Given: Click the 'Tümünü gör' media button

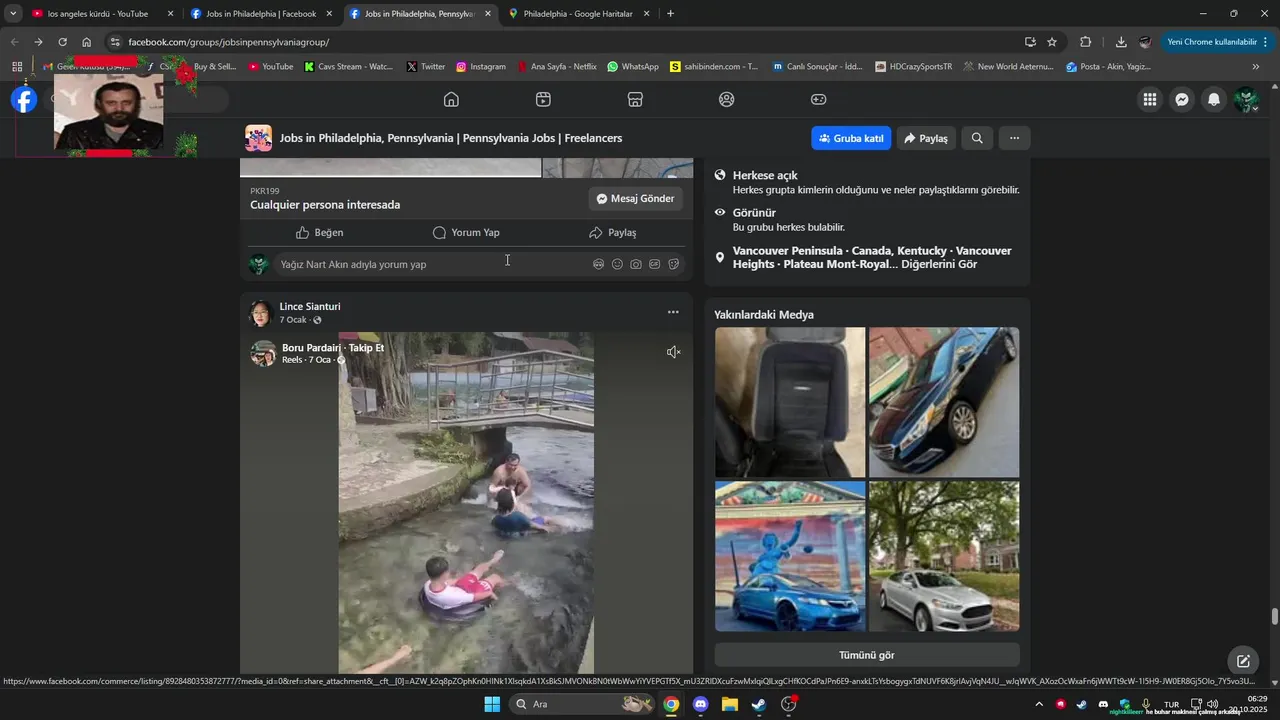Looking at the screenshot, I should pos(867,655).
